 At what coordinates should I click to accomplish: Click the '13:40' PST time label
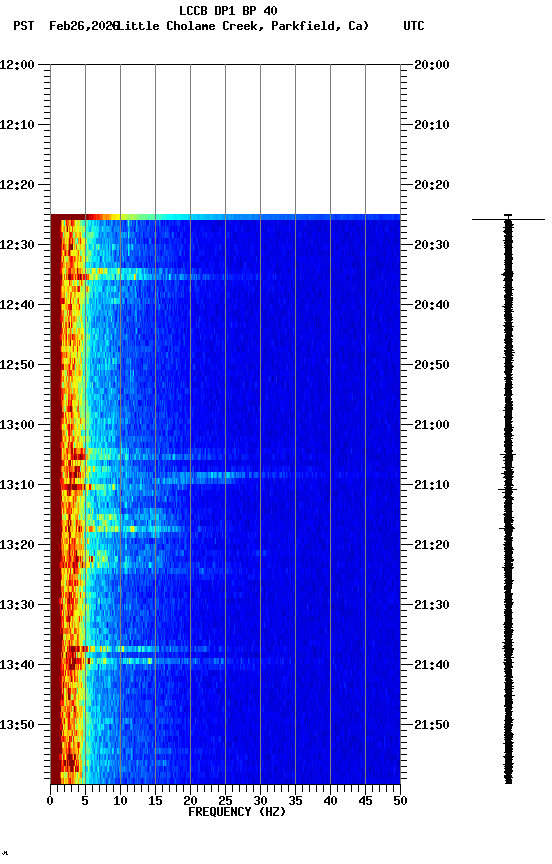click(17, 665)
